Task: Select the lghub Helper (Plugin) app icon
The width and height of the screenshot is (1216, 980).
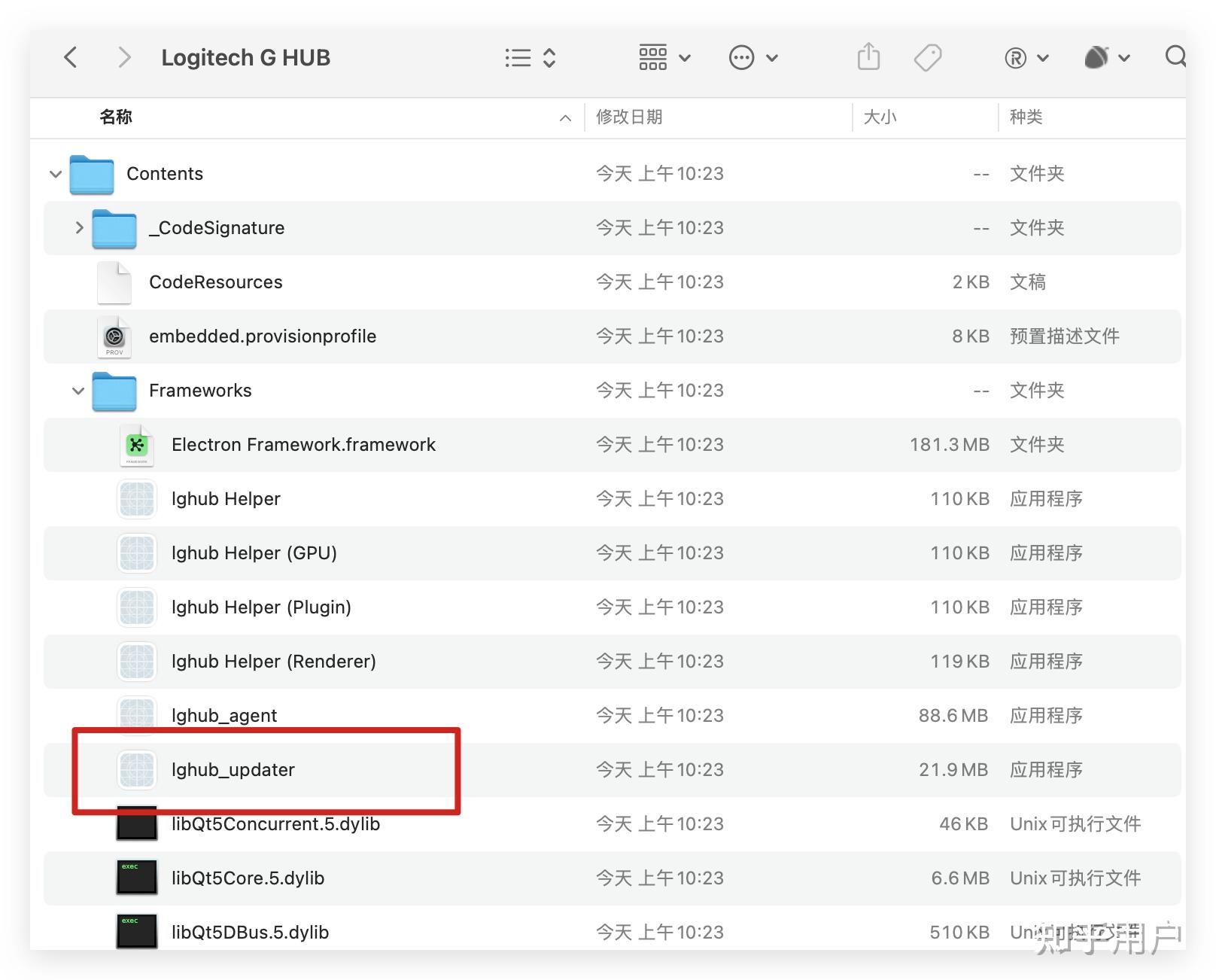Action: point(137,607)
